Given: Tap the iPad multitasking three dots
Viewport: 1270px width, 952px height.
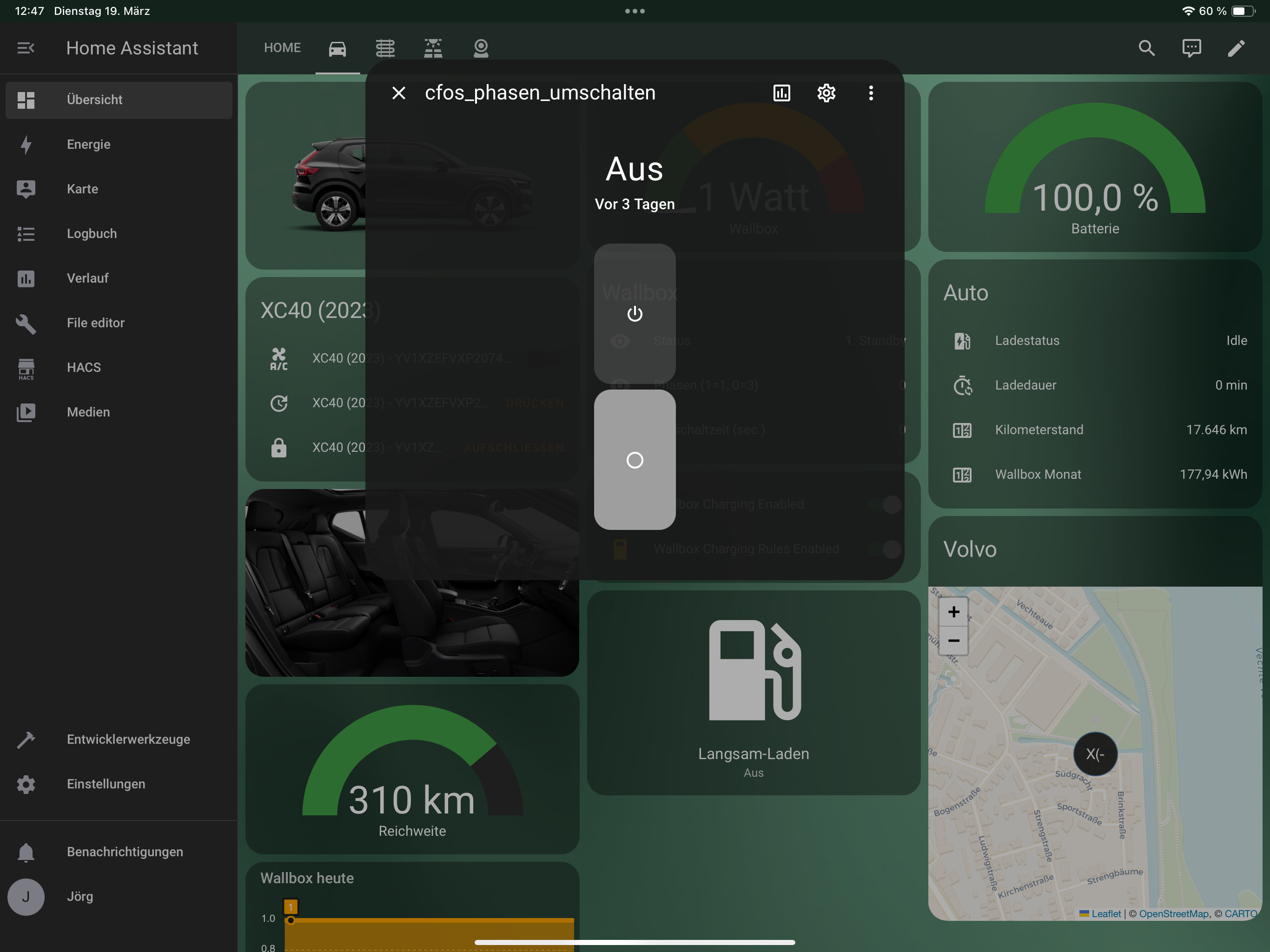Looking at the screenshot, I should click(635, 11).
